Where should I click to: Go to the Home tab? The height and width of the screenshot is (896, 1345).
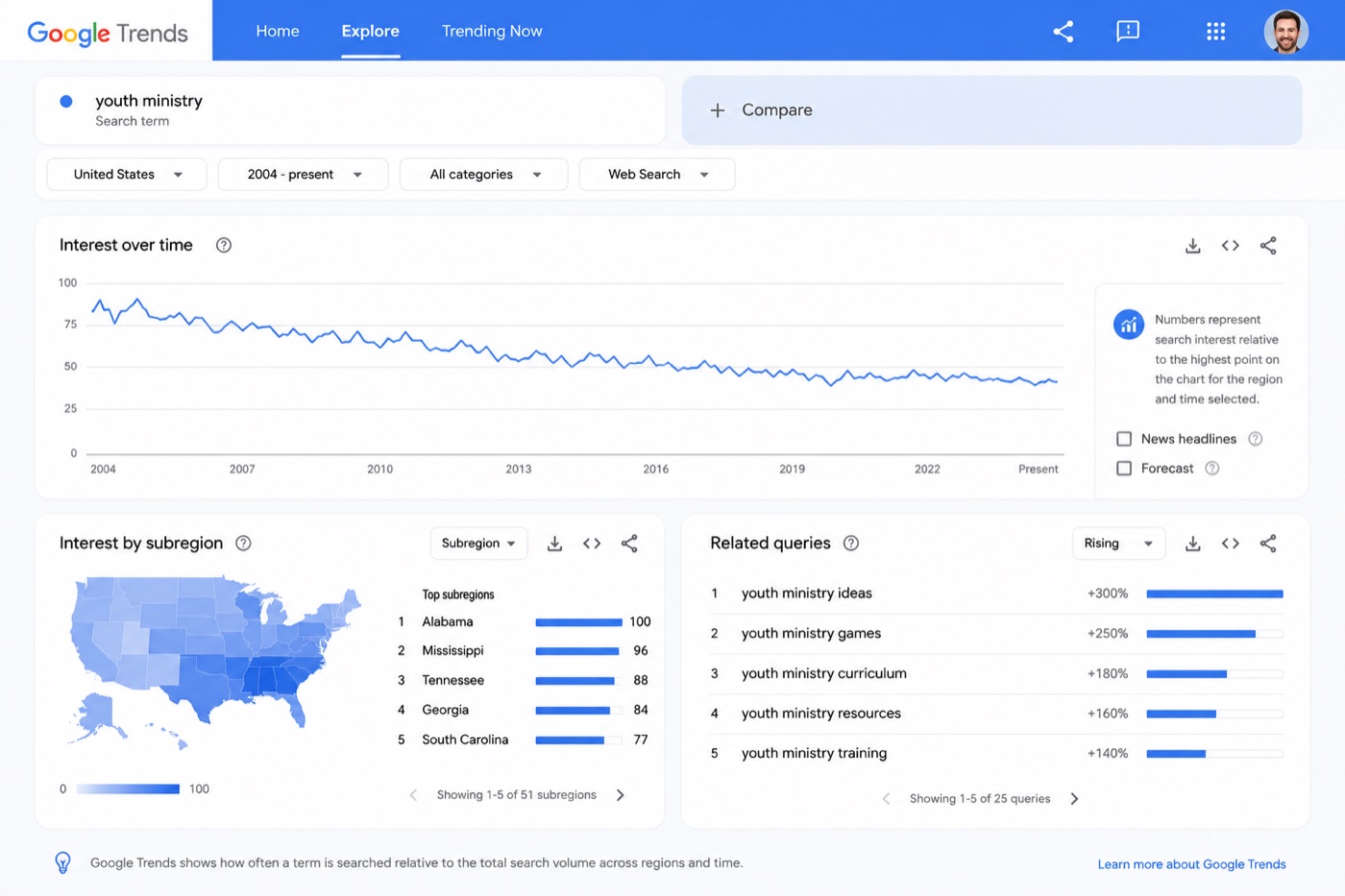[278, 31]
